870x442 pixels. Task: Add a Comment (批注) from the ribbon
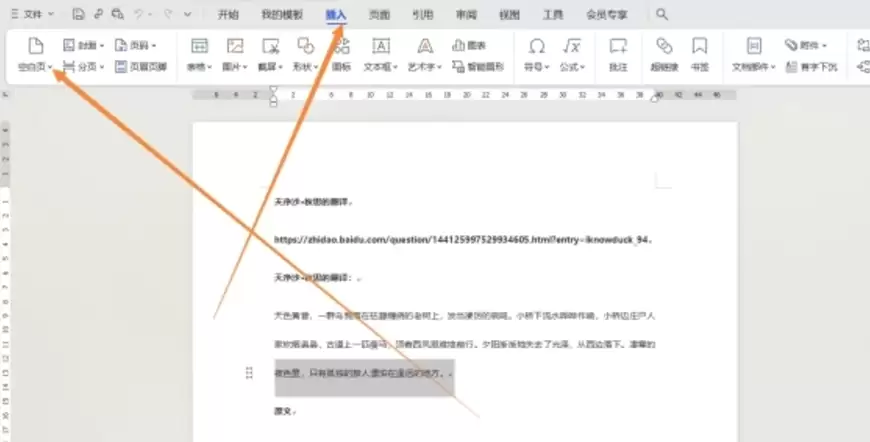[x=618, y=45]
